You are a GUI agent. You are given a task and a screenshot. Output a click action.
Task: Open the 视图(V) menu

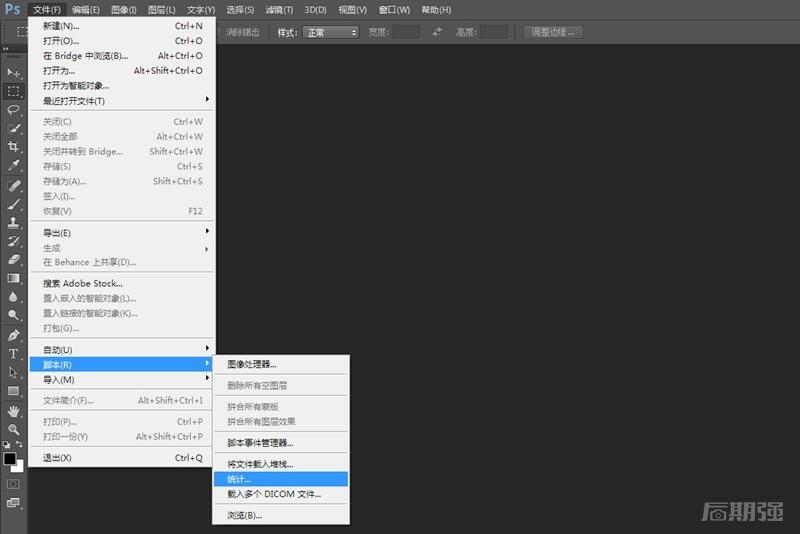353,10
